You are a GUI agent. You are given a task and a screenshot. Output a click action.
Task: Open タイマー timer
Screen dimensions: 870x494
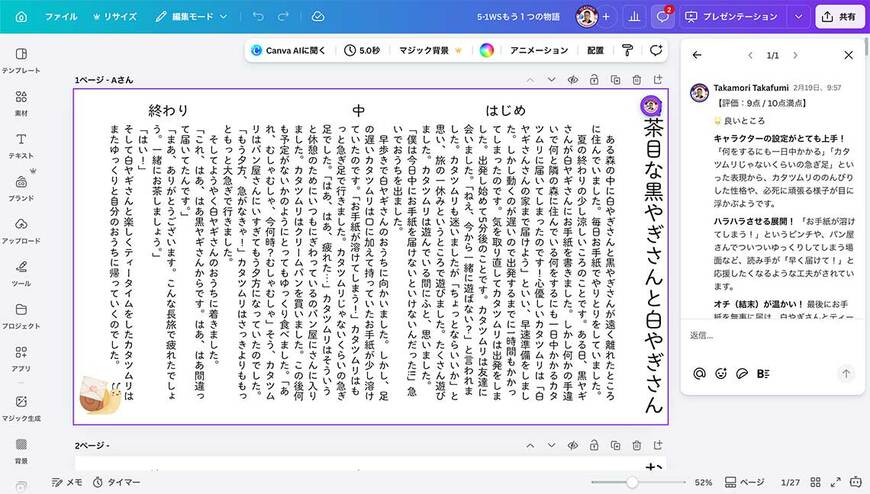point(116,482)
